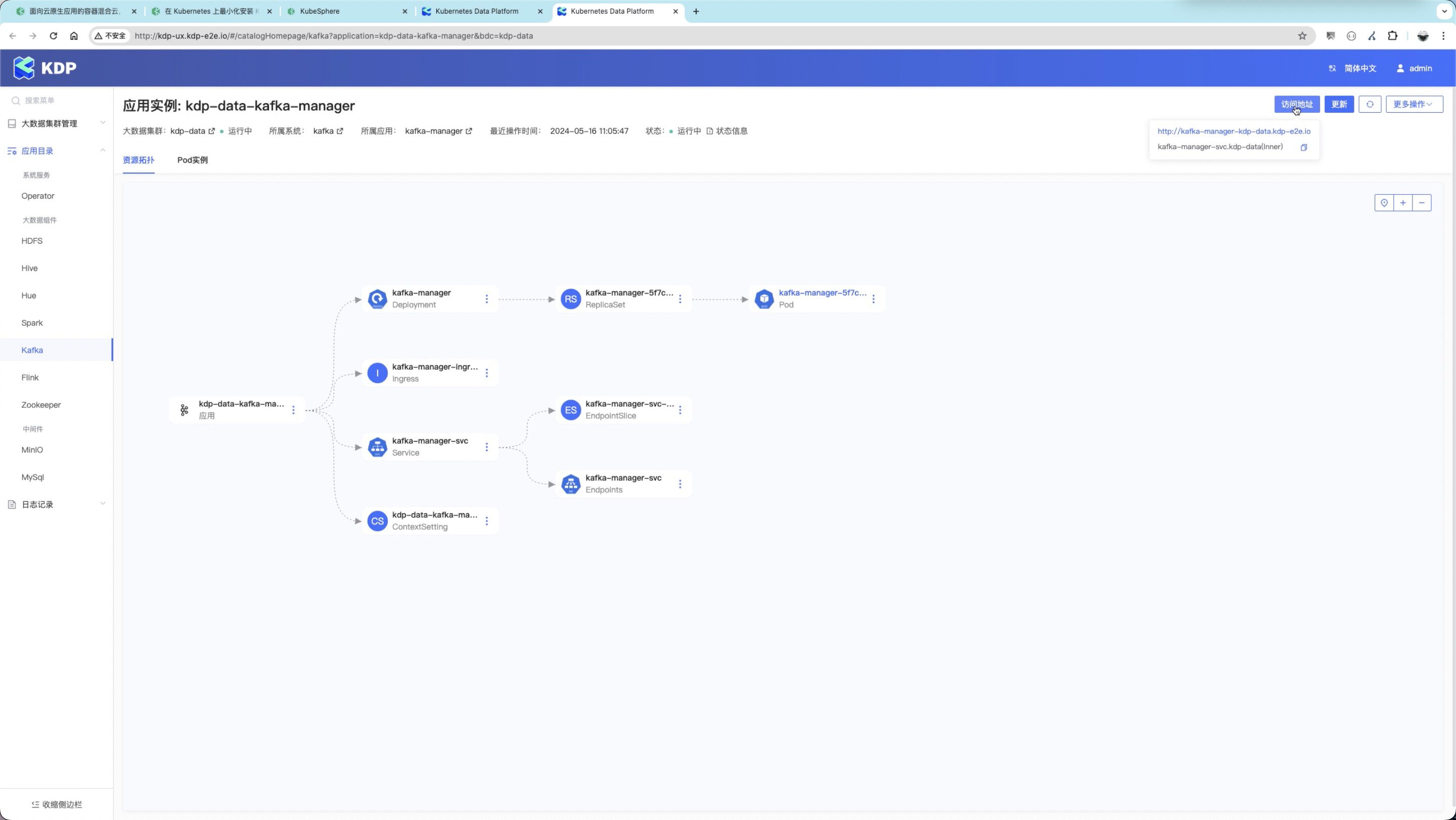Click the refresh icon button next to 更新
Image resolution: width=1456 pixels, height=820 pixels.
[1370, 105]
